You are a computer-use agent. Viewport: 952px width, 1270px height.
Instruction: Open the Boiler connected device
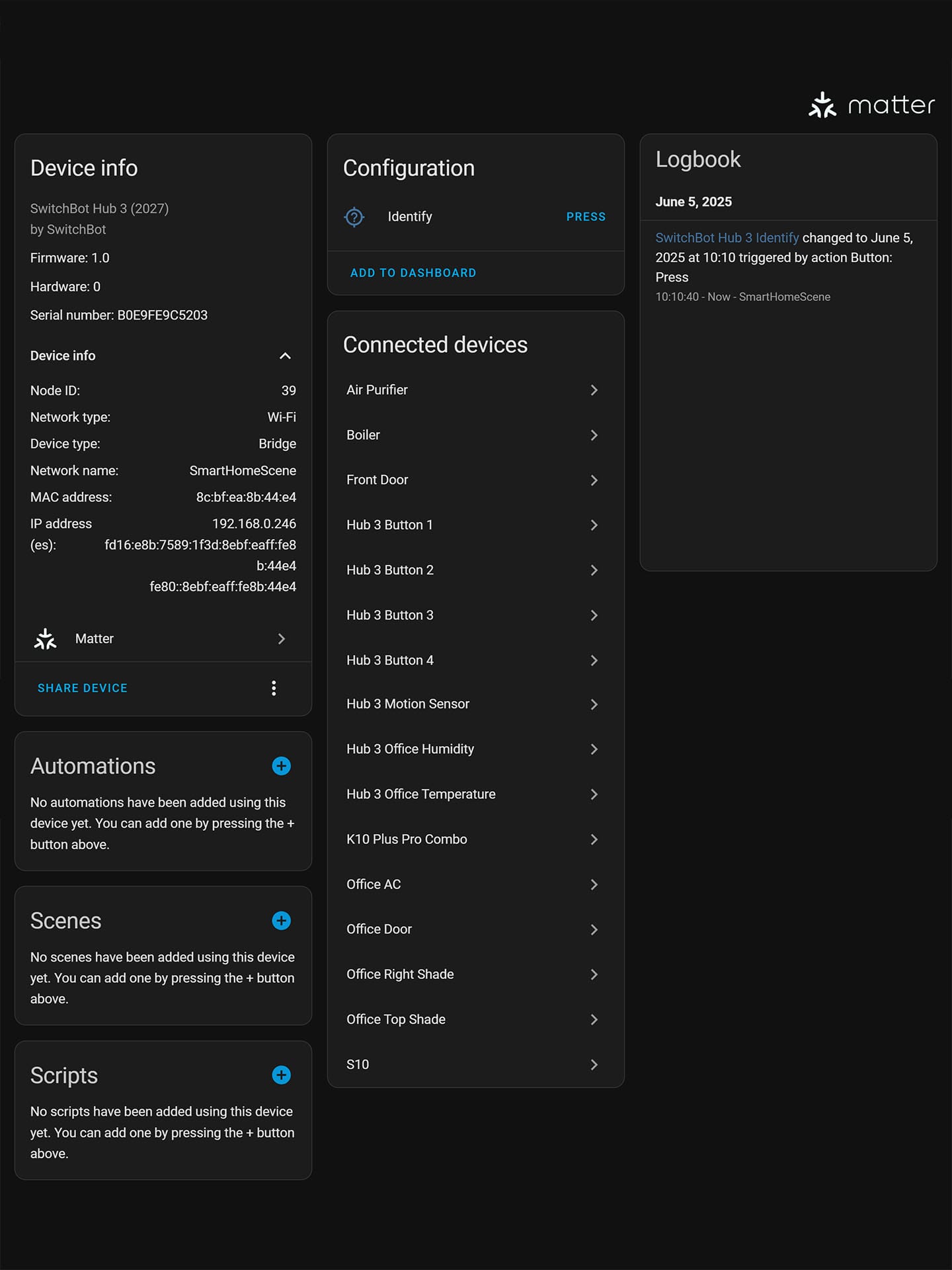tap(476, 435)
